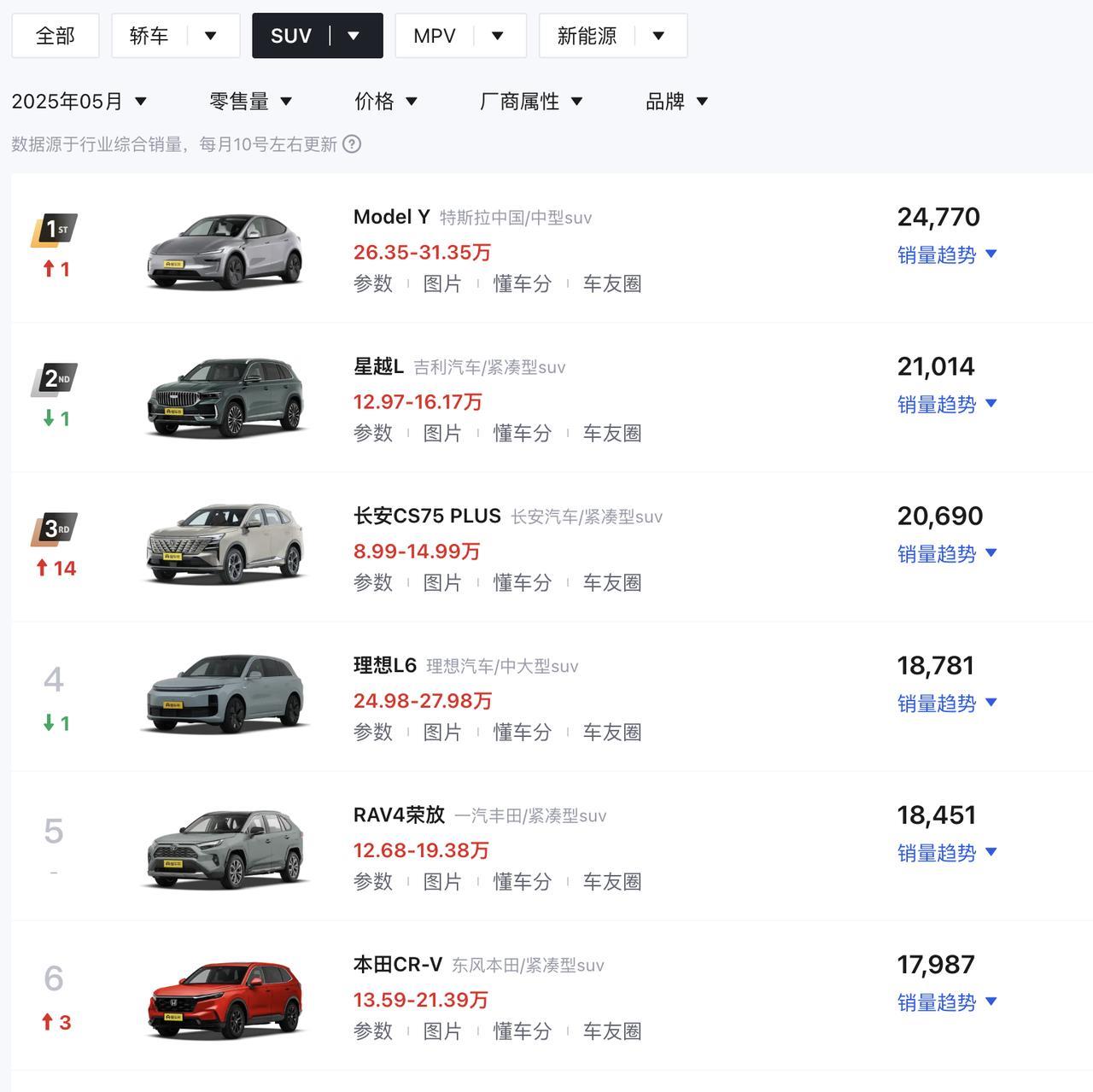
Task: View 图片 for 本田CR-V
Action: tap(442, 1031)
